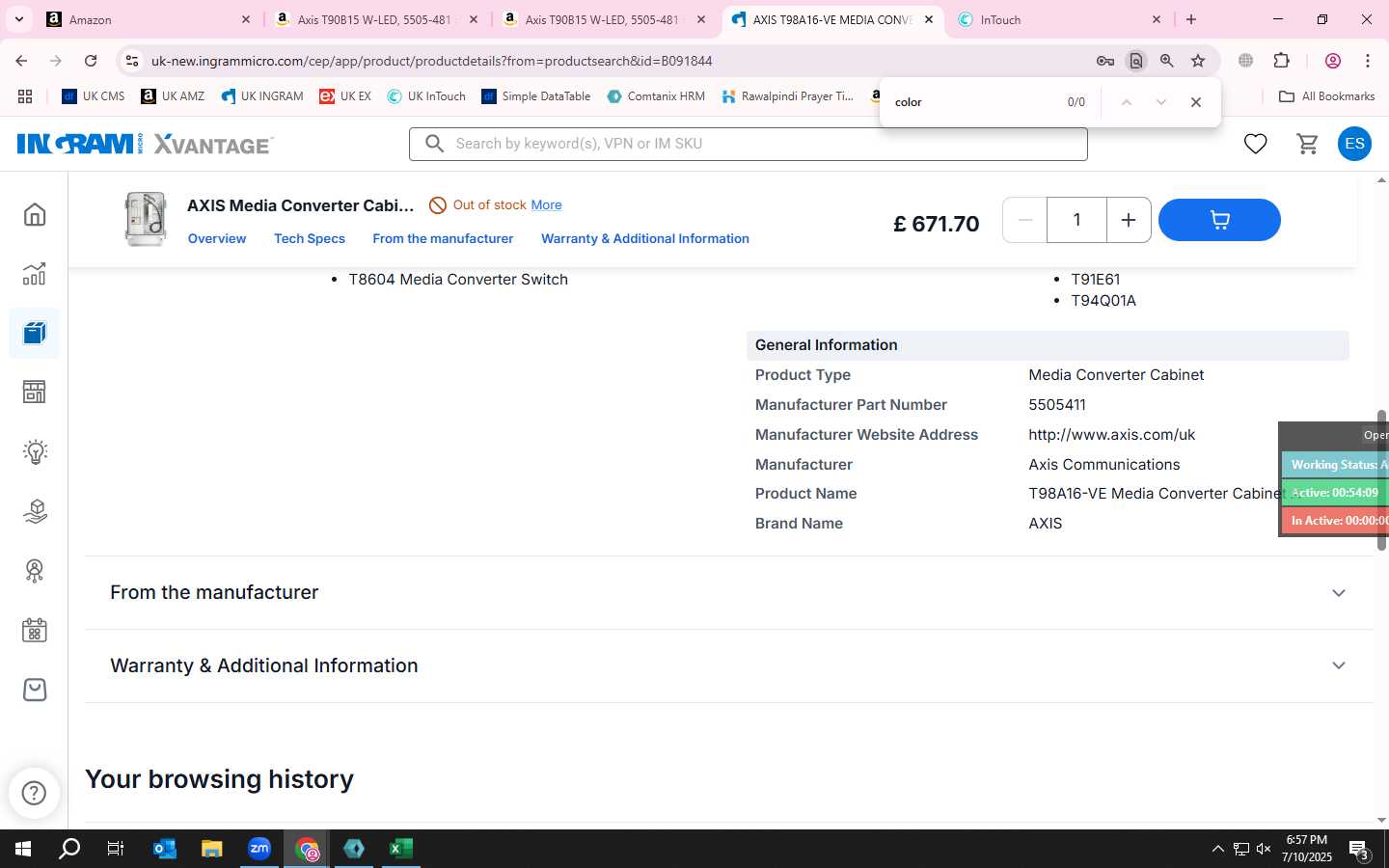
Task: Open the store building sidebar icon
Action: (35, 392)
